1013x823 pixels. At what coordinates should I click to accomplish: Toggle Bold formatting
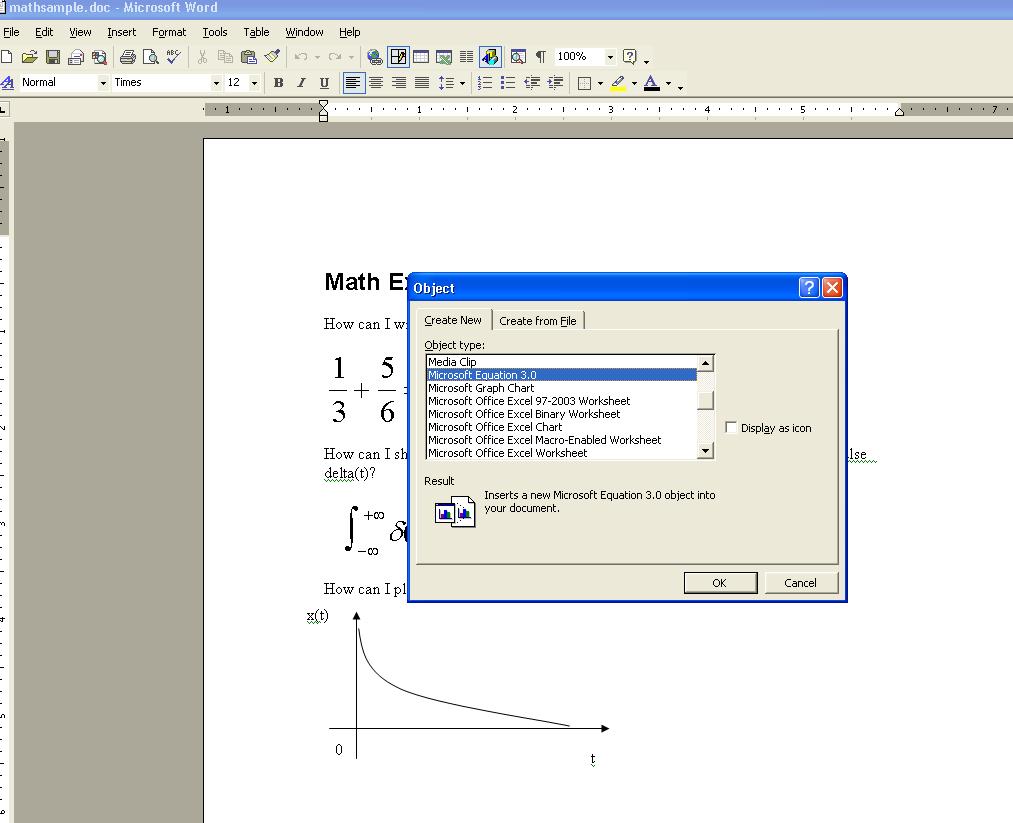[x=278, y=83]
